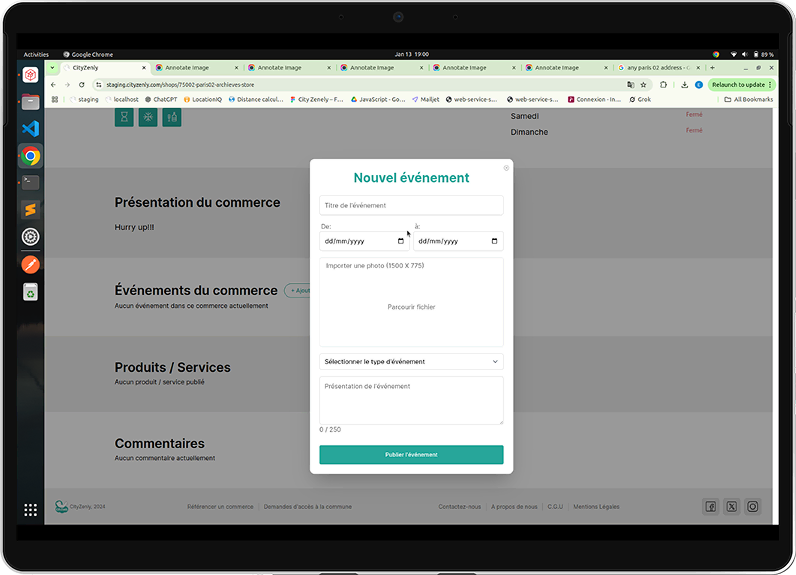The image size is (796, 575).
Task: Open the Sélectionner le type d'événement dropdown
Action: [411, 362]
